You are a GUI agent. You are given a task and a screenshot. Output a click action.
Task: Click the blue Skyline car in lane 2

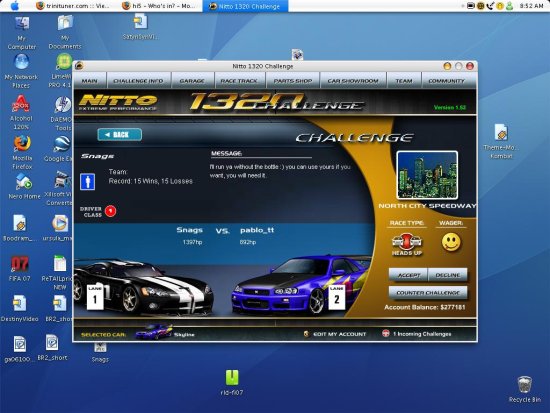(x=300, y=284)
